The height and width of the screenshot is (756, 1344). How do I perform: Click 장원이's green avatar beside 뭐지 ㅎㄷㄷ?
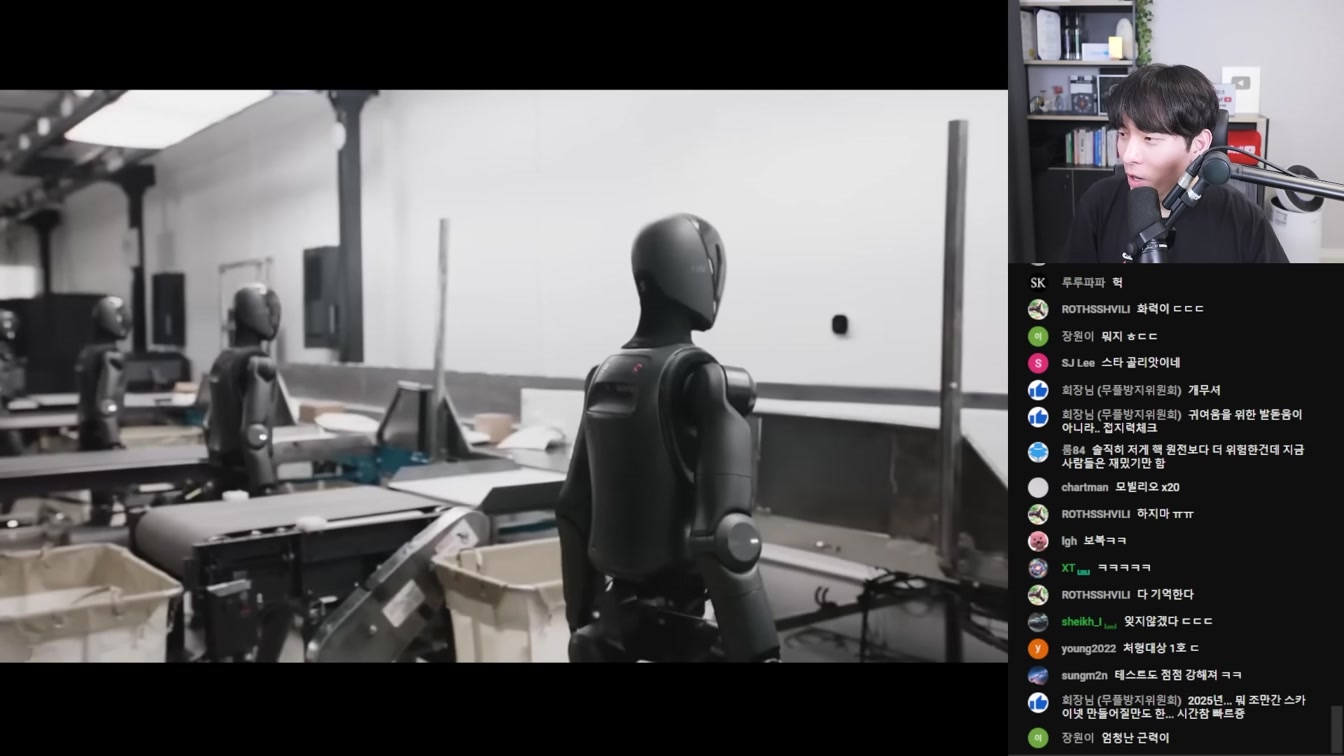coord(1038,336)
